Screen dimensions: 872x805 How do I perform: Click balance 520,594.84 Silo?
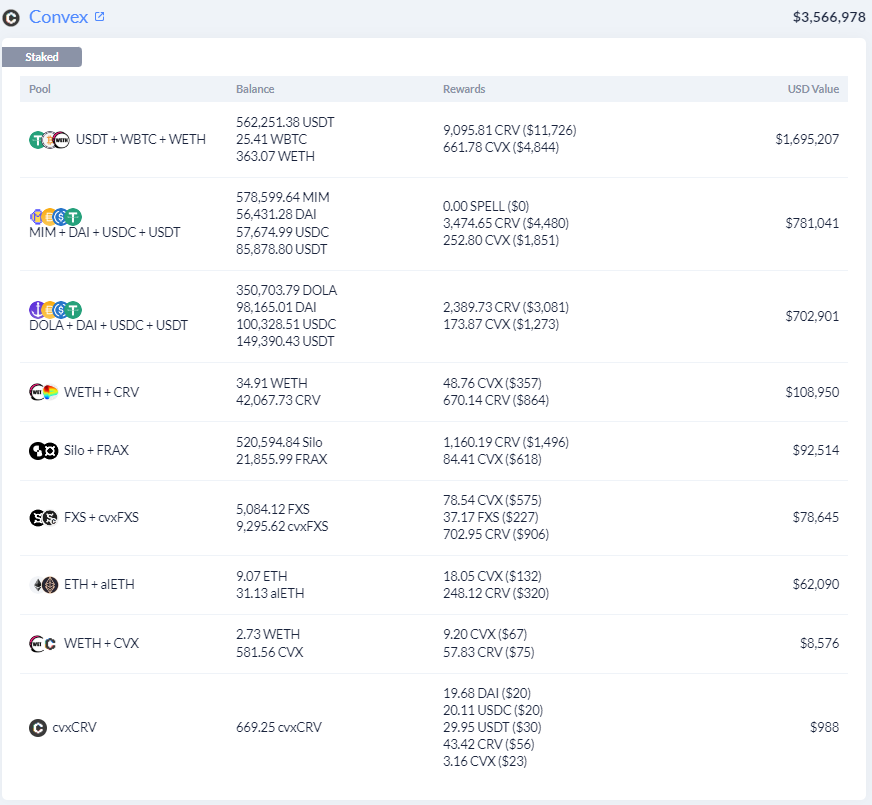[x=279, y=443]
